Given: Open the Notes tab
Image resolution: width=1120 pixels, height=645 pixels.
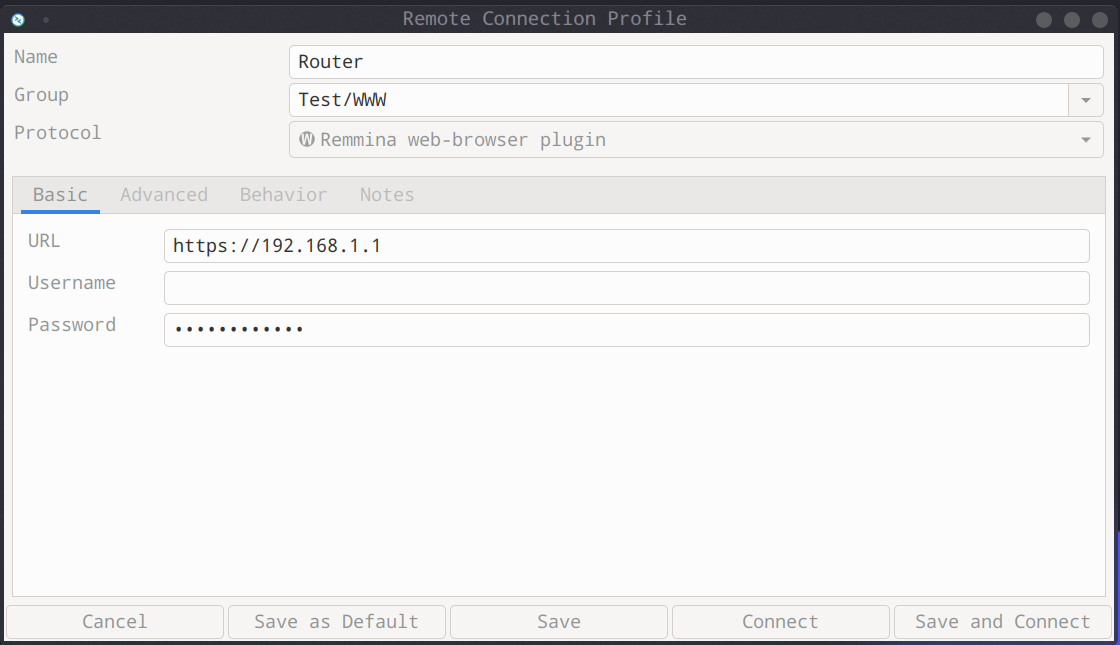Looking at the screenshot, I should (x=387, y=195).
